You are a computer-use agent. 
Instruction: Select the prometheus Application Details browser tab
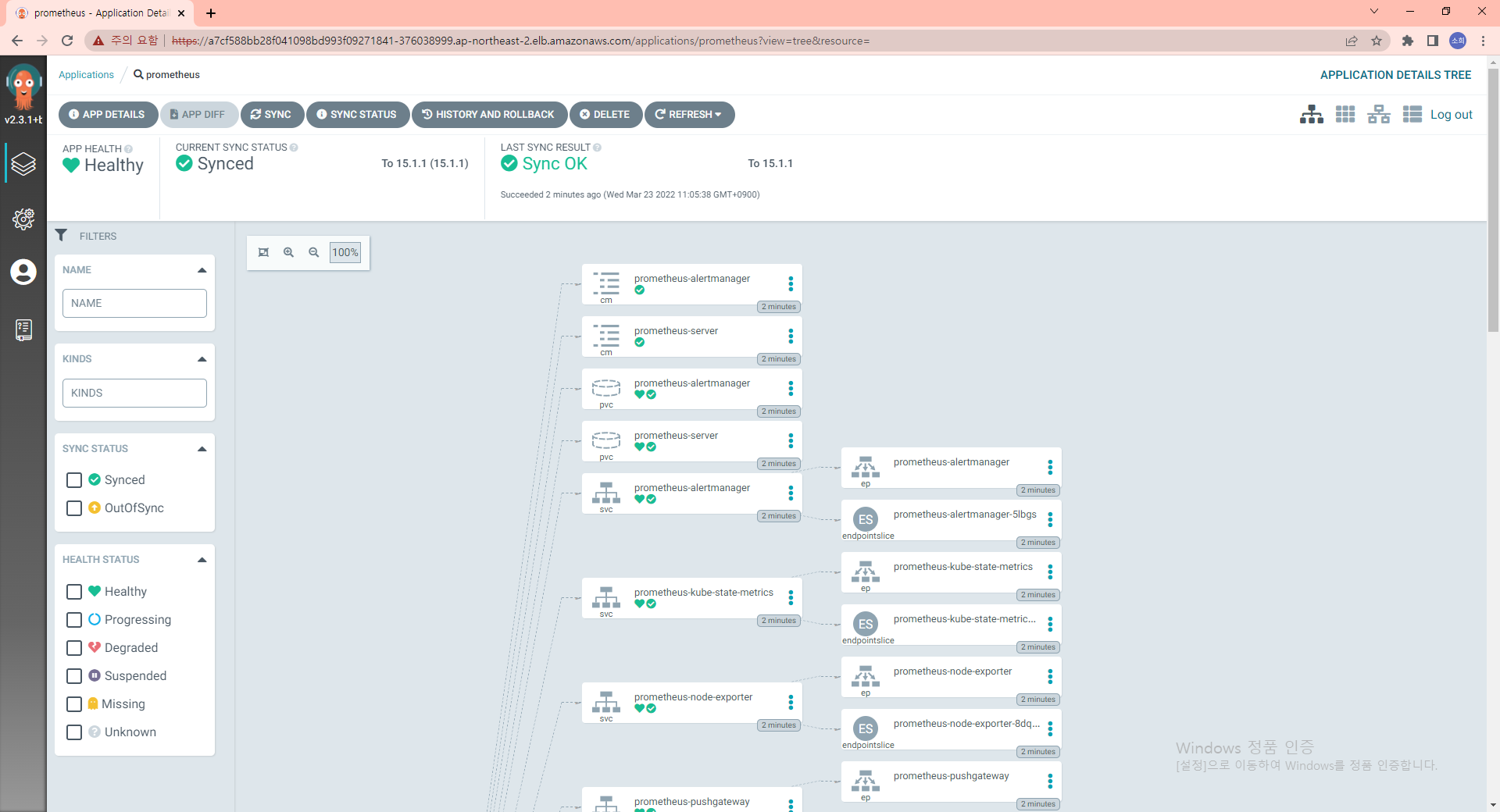point(102,13)
